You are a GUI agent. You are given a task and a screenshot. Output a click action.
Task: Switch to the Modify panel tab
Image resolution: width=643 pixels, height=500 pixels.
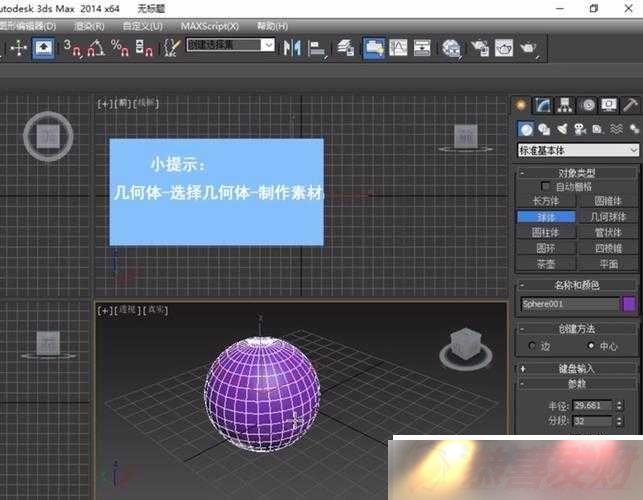click(543, 105)
